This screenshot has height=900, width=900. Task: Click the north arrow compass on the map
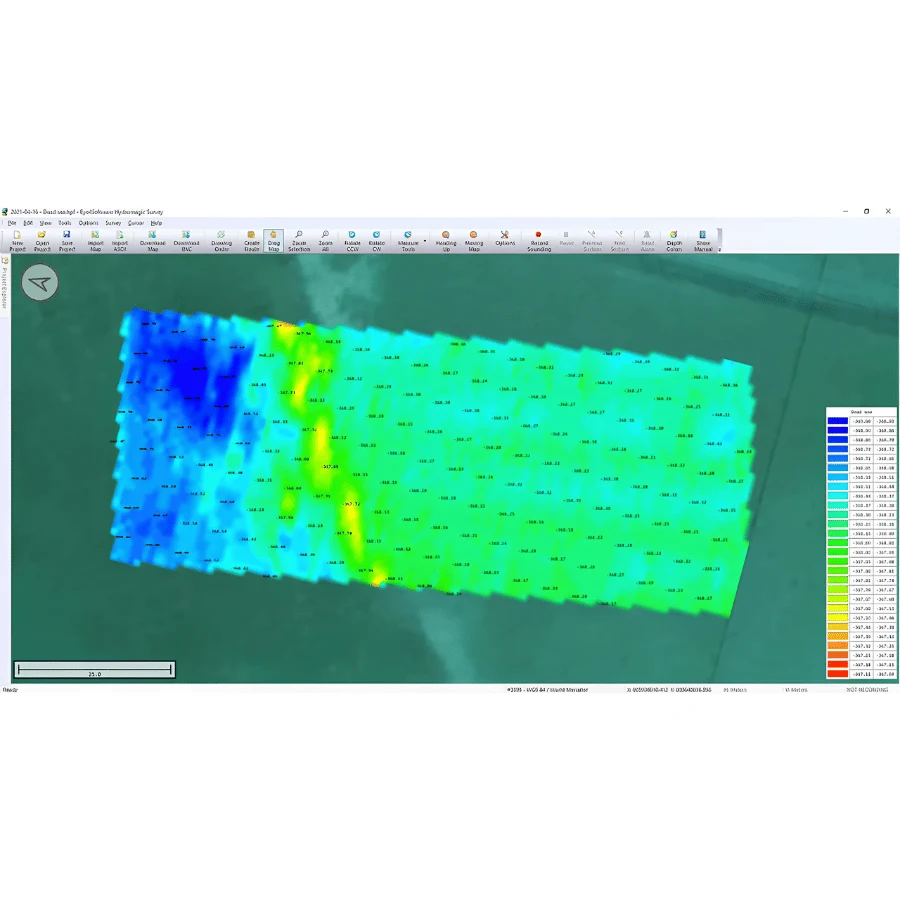40,282
